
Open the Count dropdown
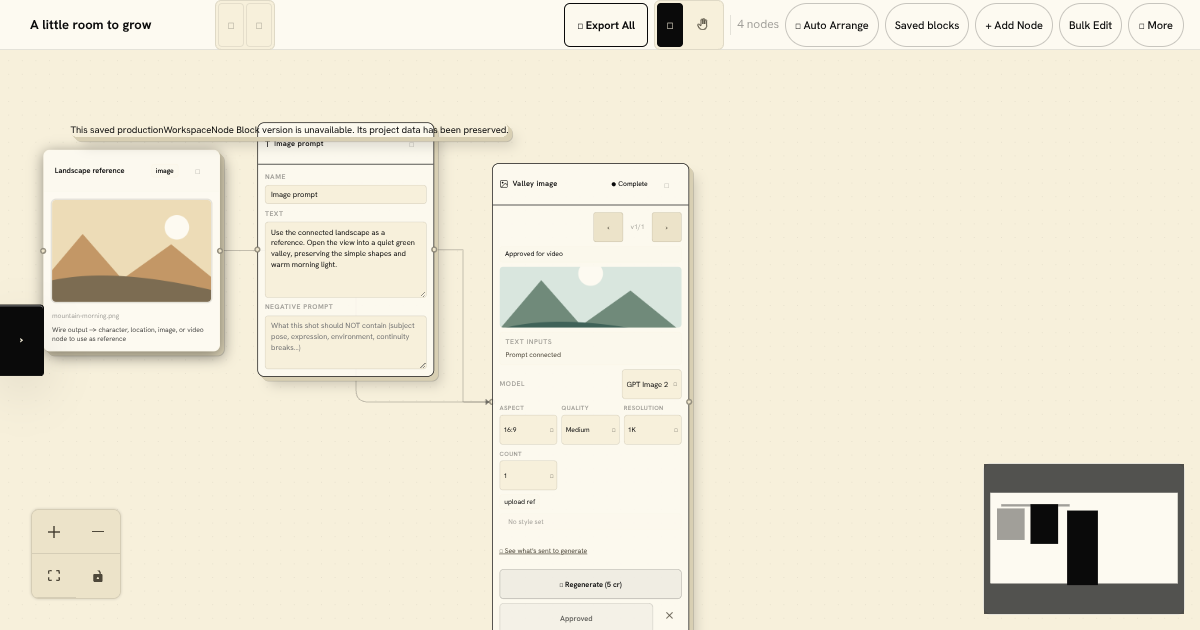coord(528,475)
